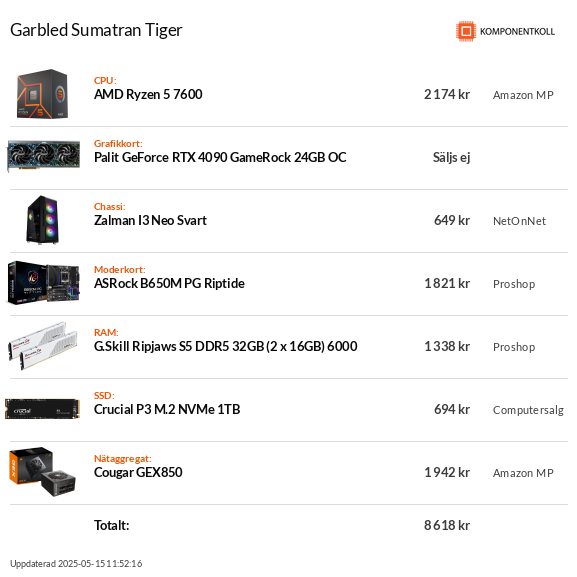Open the Cougar GEX850 power supply image
The image size is (577, 577).
43,472
